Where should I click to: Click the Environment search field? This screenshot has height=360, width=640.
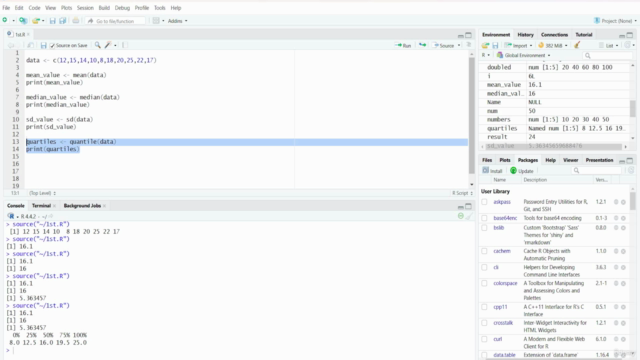tap(607, 55)
